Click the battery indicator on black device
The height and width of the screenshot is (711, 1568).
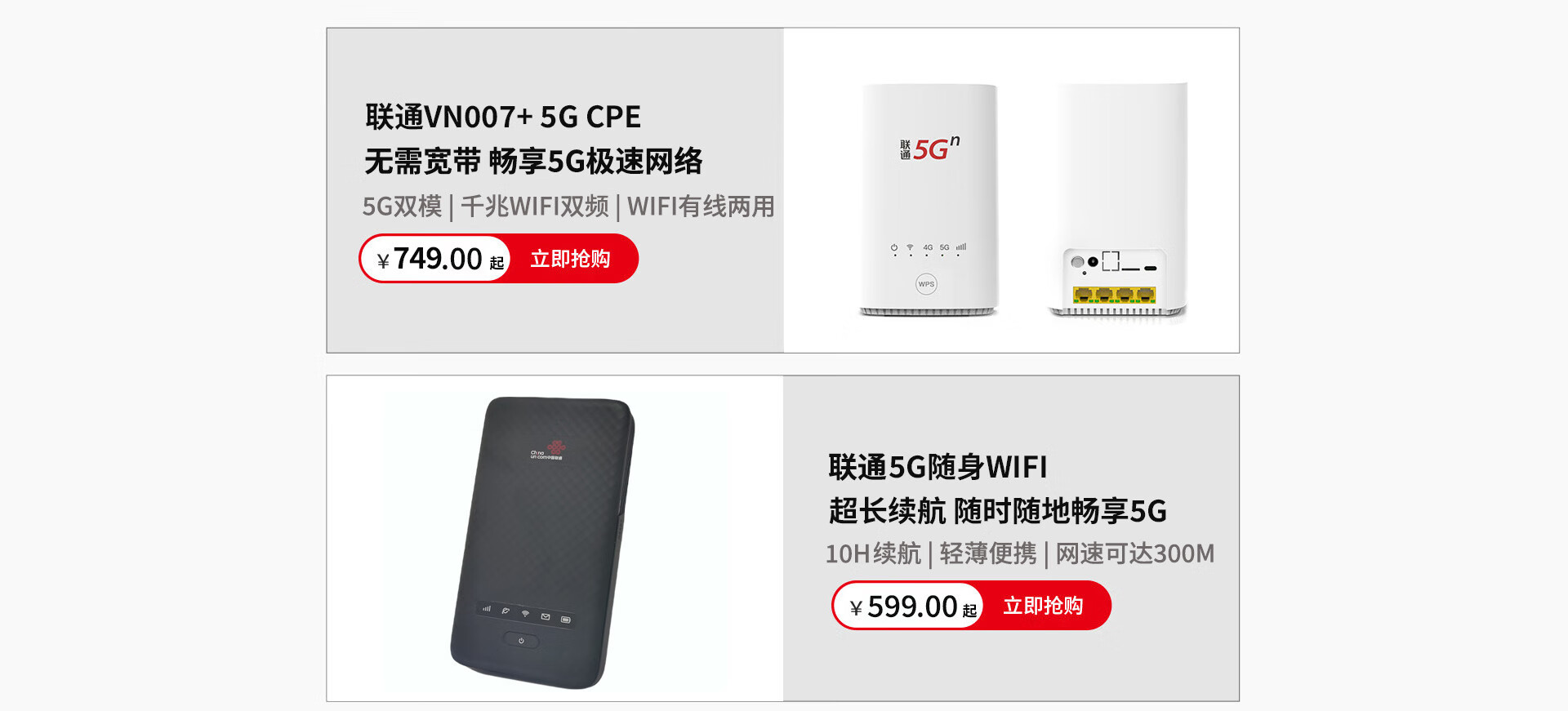(x=565, y=620)
